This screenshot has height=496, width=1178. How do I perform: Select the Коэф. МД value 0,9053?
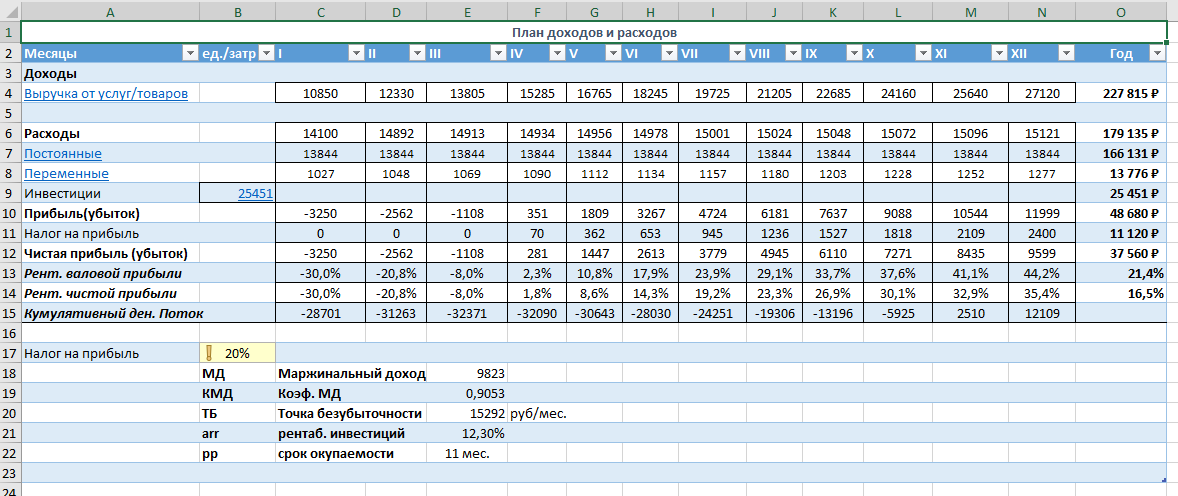pos(467,392)
